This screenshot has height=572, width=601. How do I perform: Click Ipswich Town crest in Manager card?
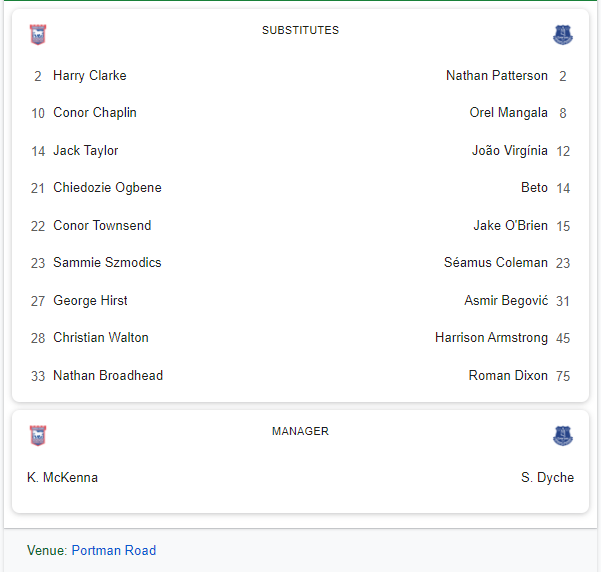tap(38, 436)
